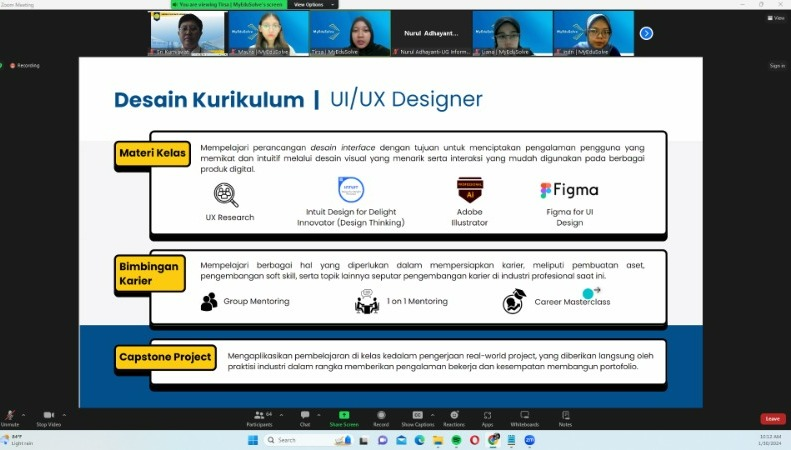Open Zoom icon in taskbar
Viewport: 791px width, 450px height.
coord(530,440)
